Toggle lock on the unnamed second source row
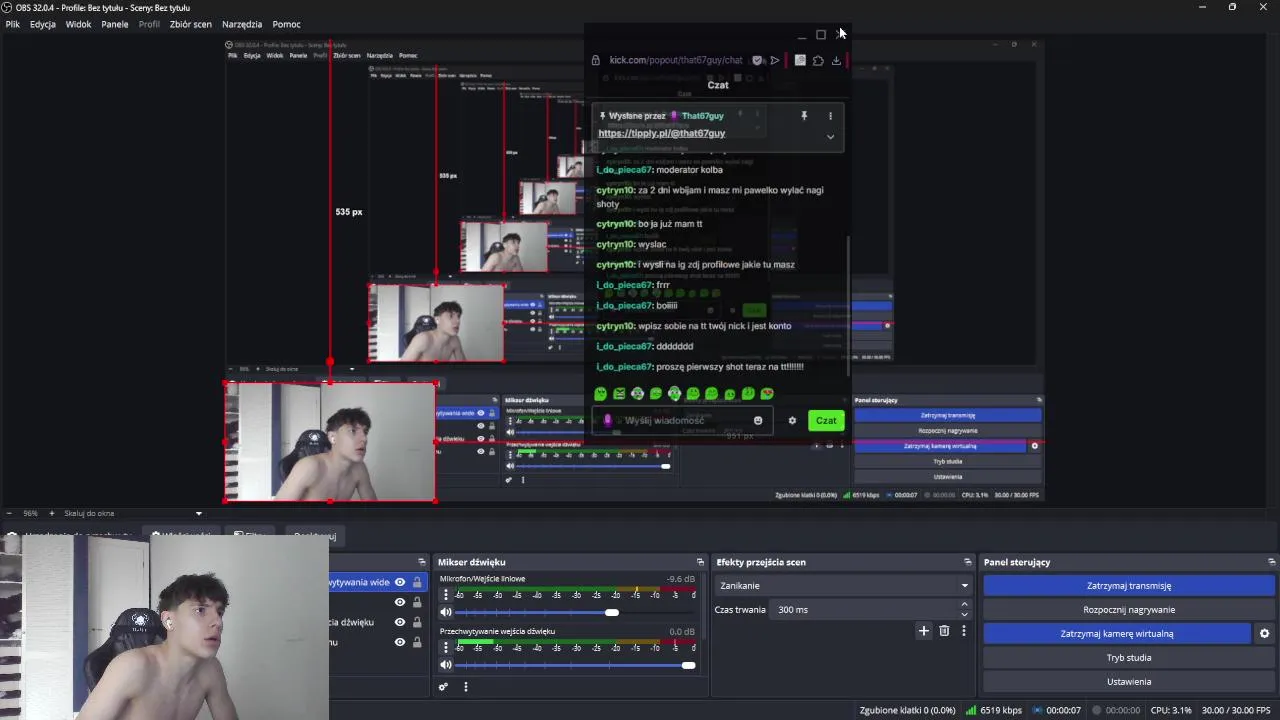 point(417,602)
